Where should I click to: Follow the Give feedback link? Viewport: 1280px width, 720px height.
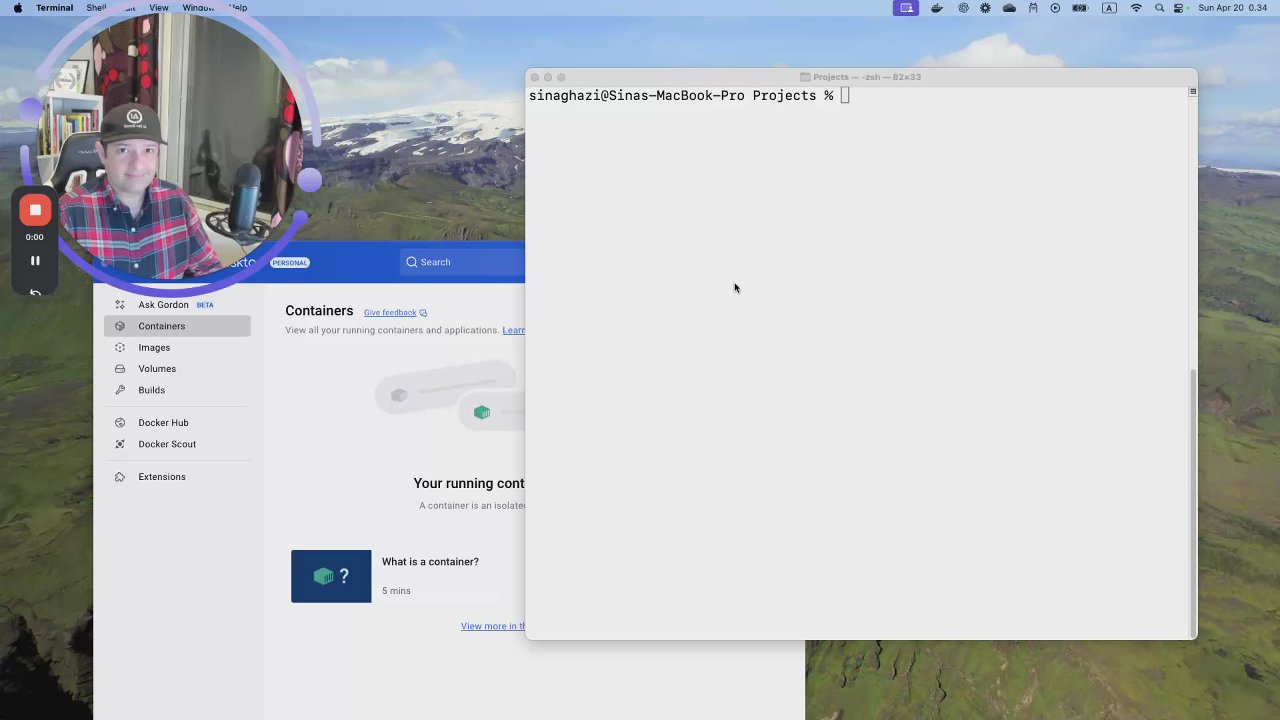point(390,313)
